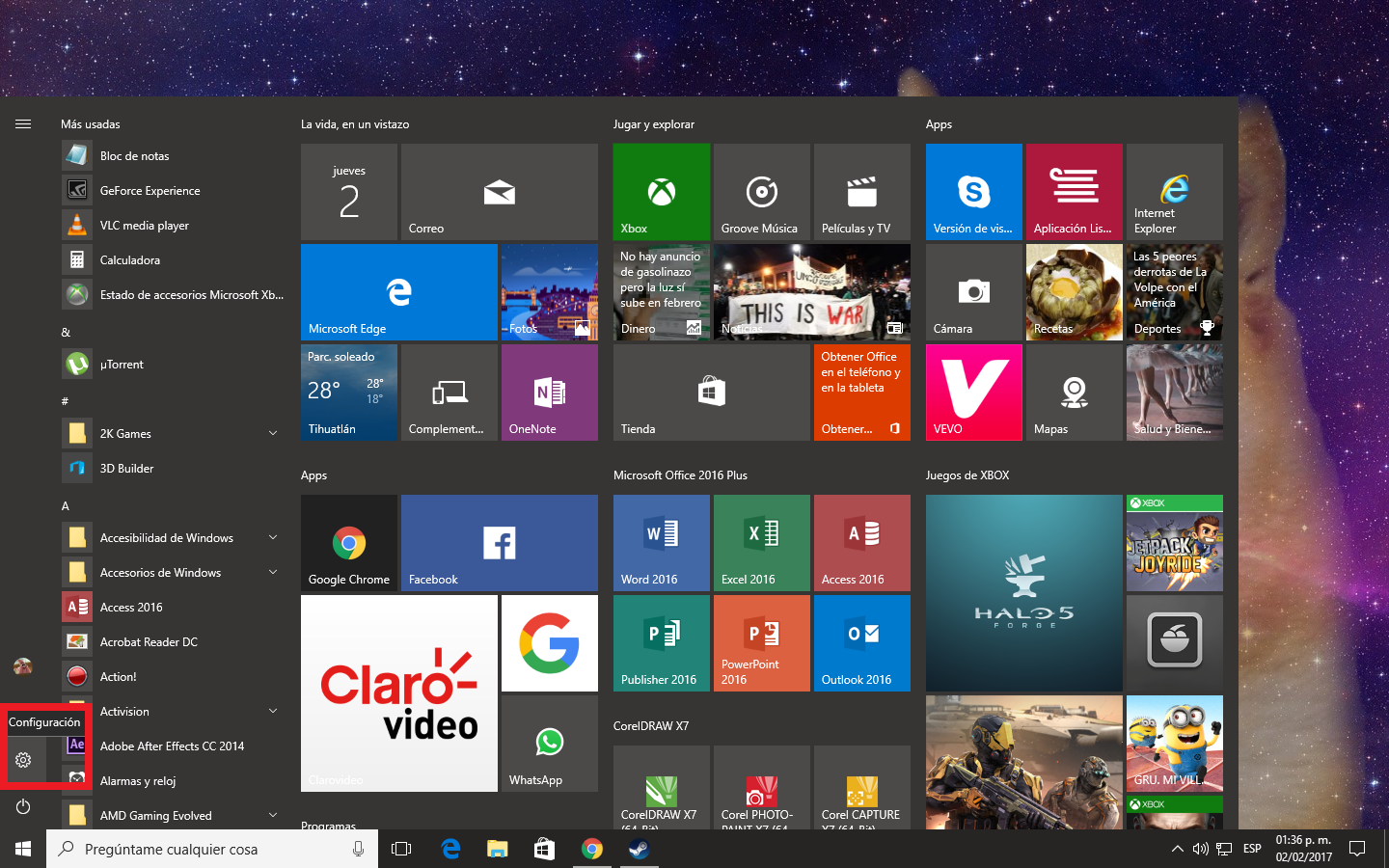Open the Action Center notification icon
The width and height of the screenshot is (1389, 868).
1357,849
